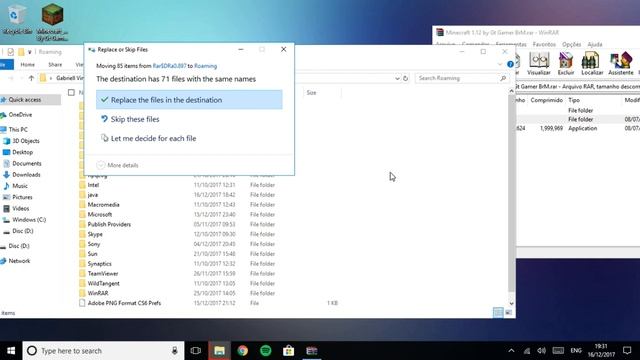The width and height of the screenshot is (640, 360).
Task: Select the TeamViewer folder
Action: click(103, 273)
